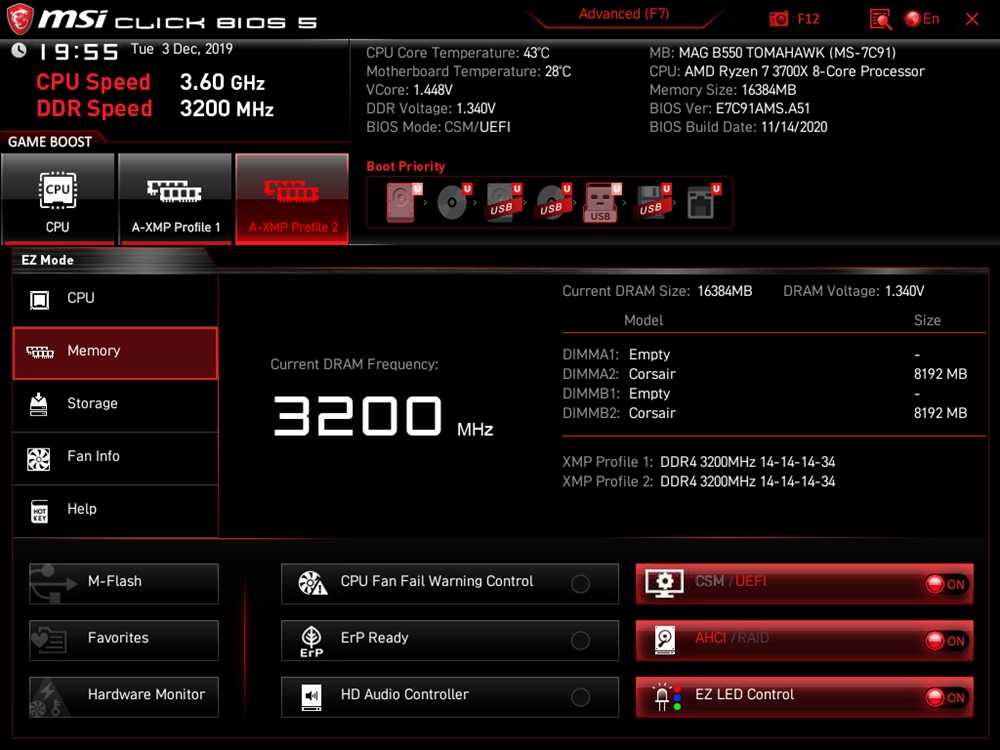Viewport: 1000px width, 750px height.
Task: Open the Help tab in the sidebar
Action: 115,510
